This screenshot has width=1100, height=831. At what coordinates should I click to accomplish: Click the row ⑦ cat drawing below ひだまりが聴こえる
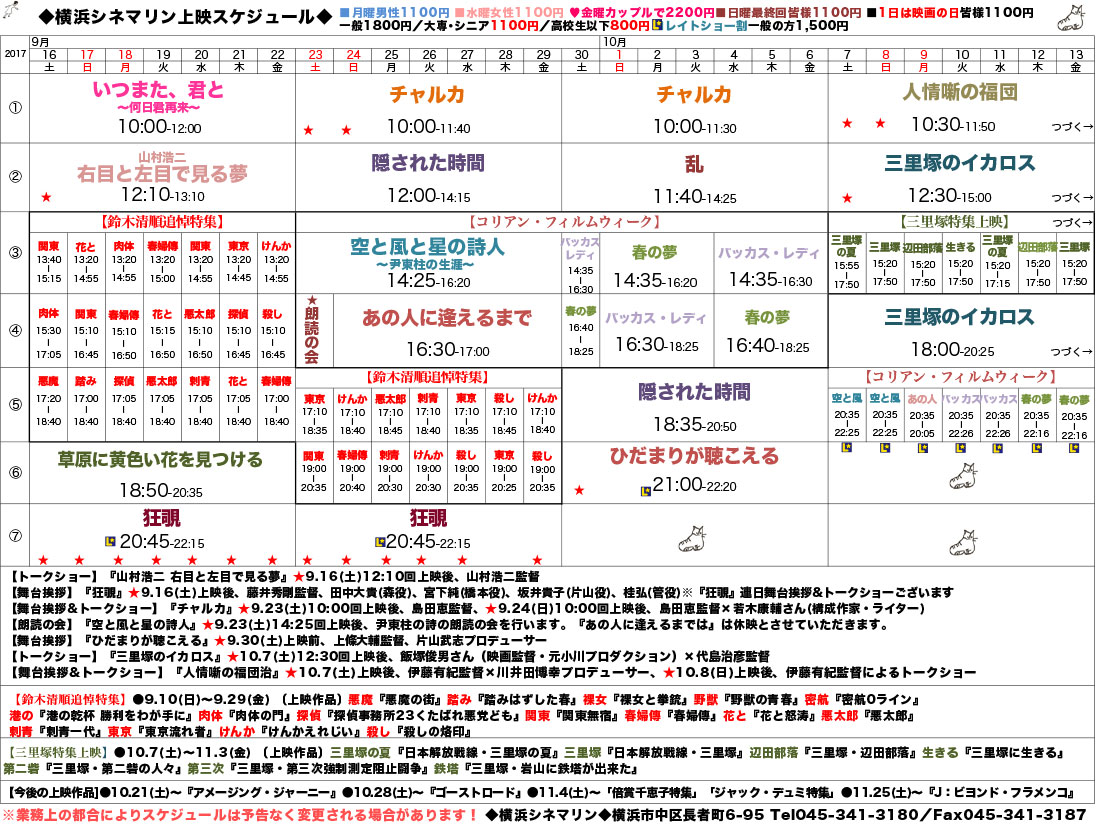(692, 539)
